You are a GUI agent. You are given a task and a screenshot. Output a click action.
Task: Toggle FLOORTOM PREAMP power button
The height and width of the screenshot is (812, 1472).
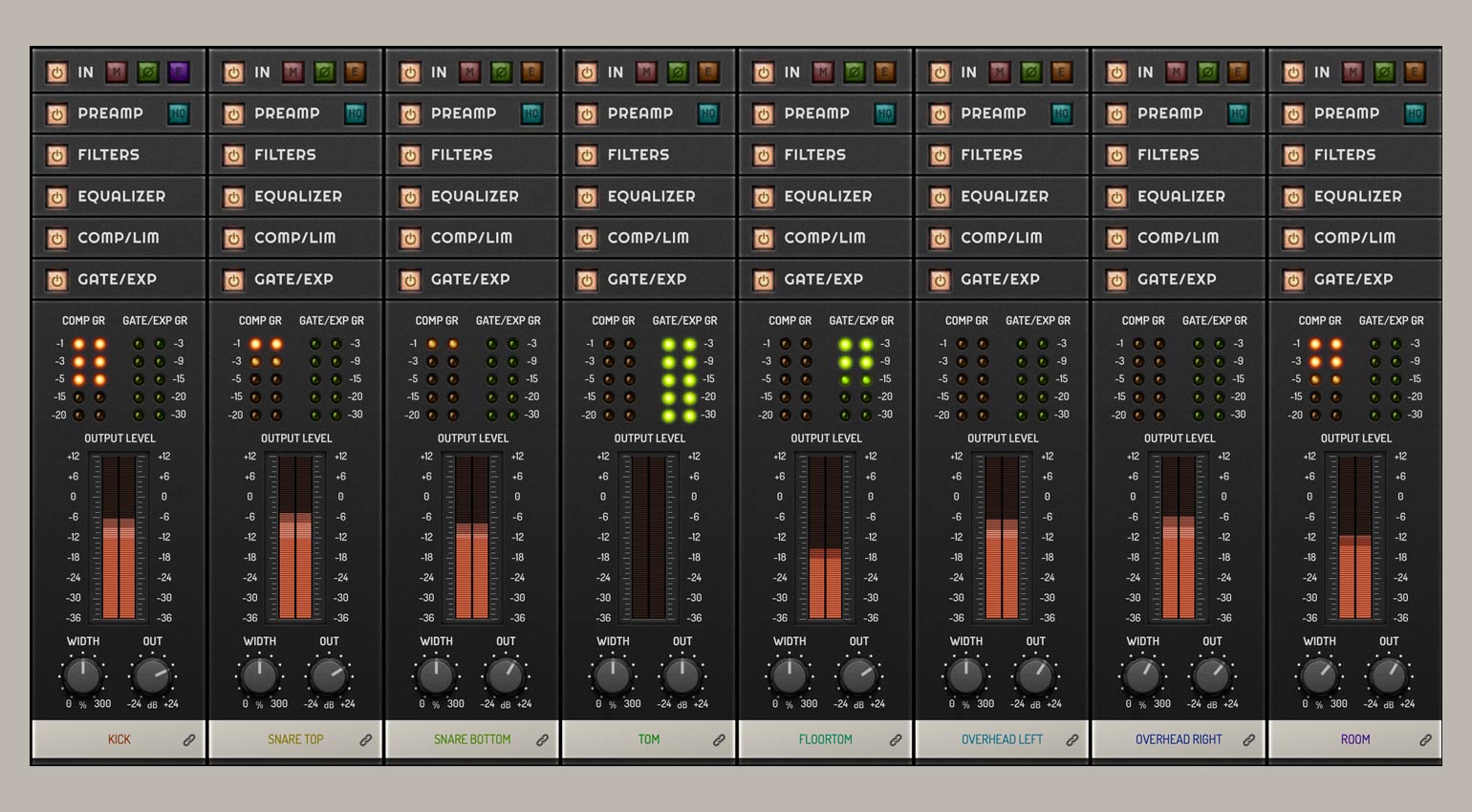(764, 115)
